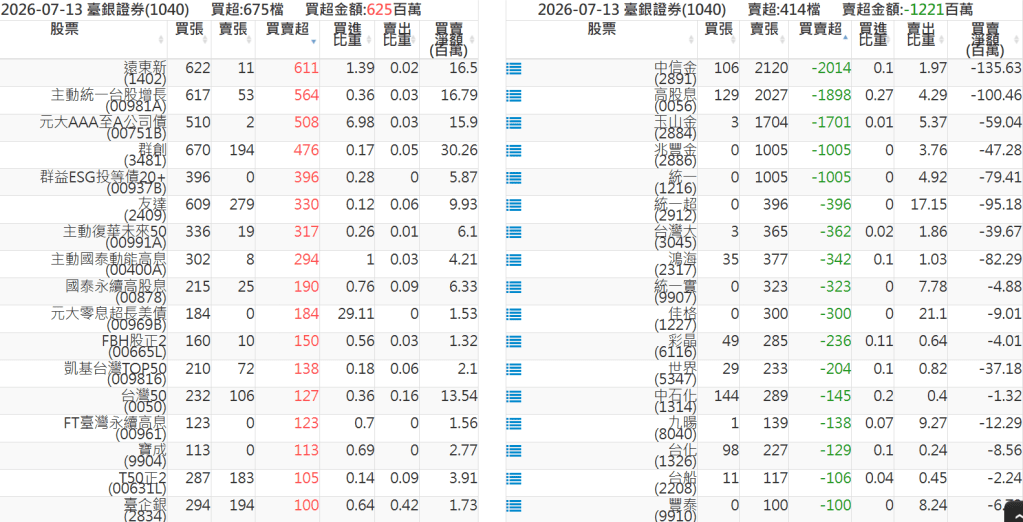
Task: Sort 買超 table by 買張 column
Action: tap(189, 40)
